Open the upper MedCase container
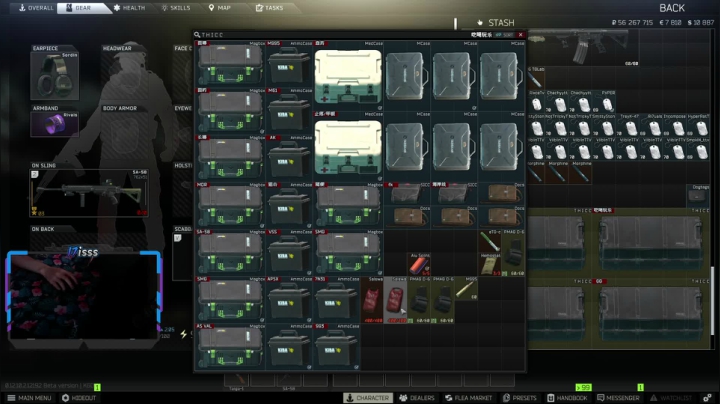 coord(348,75)
